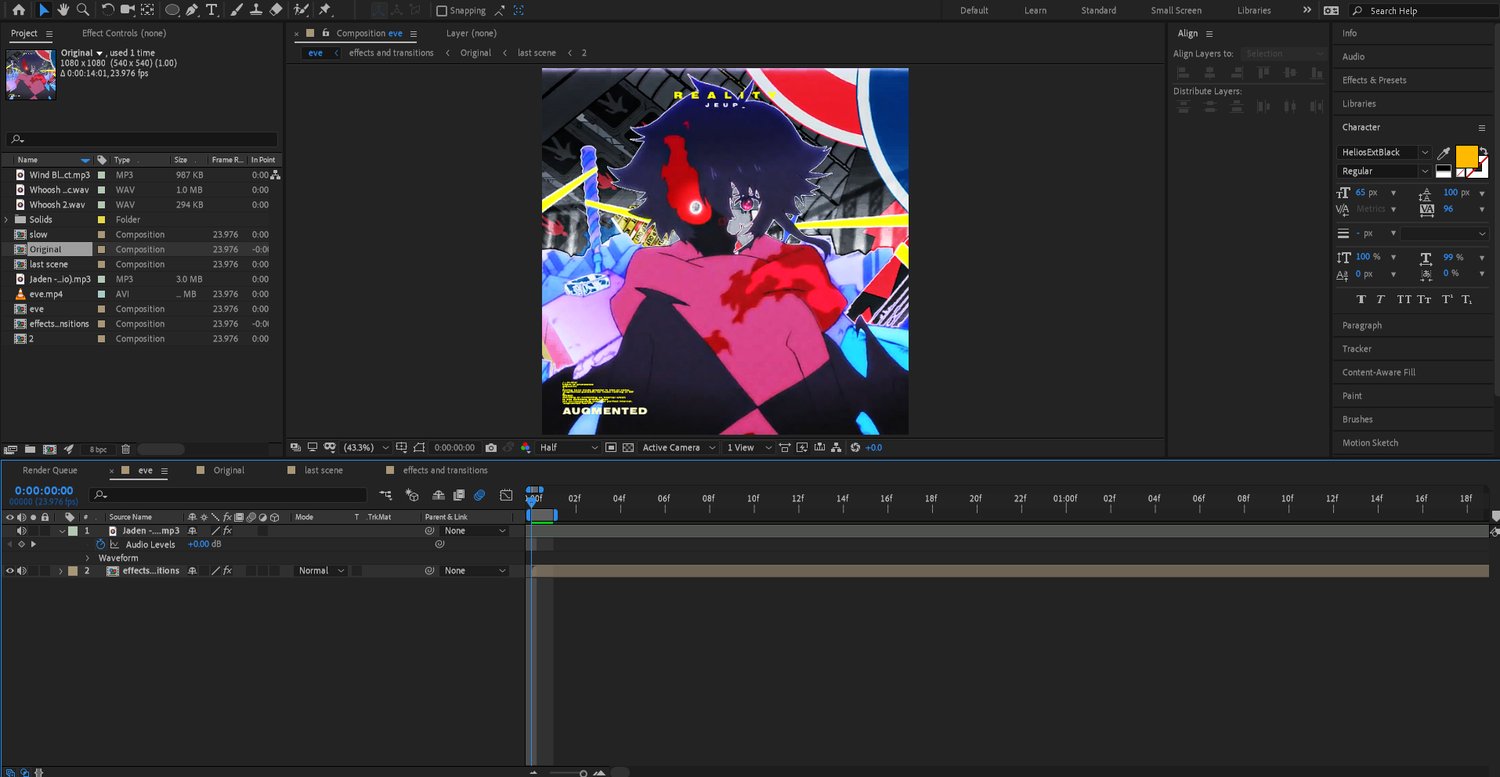The height and width of the screenshot is (777, 1500).
Task: Take a snapshot with the camera icon
Action: coord(491,448)
